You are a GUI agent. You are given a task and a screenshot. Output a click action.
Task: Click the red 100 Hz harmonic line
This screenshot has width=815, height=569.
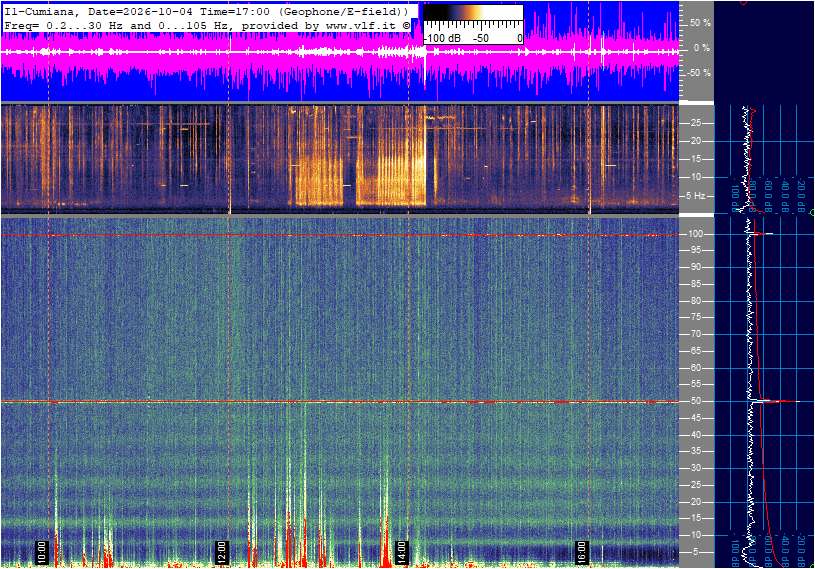340,235
